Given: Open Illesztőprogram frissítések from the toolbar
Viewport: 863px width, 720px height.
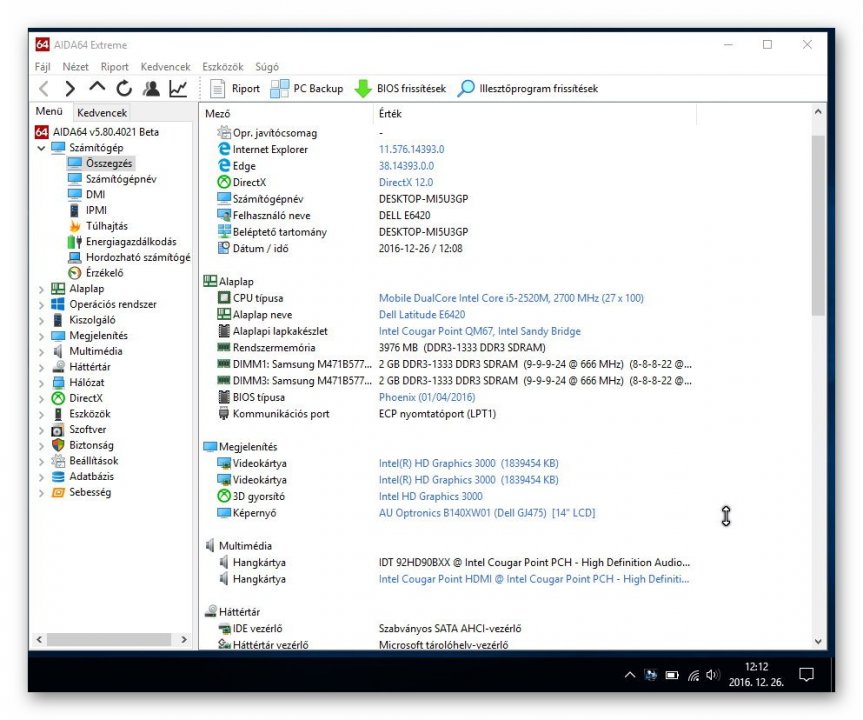Looking at the screenshot, I should click(x=528, y=89).
